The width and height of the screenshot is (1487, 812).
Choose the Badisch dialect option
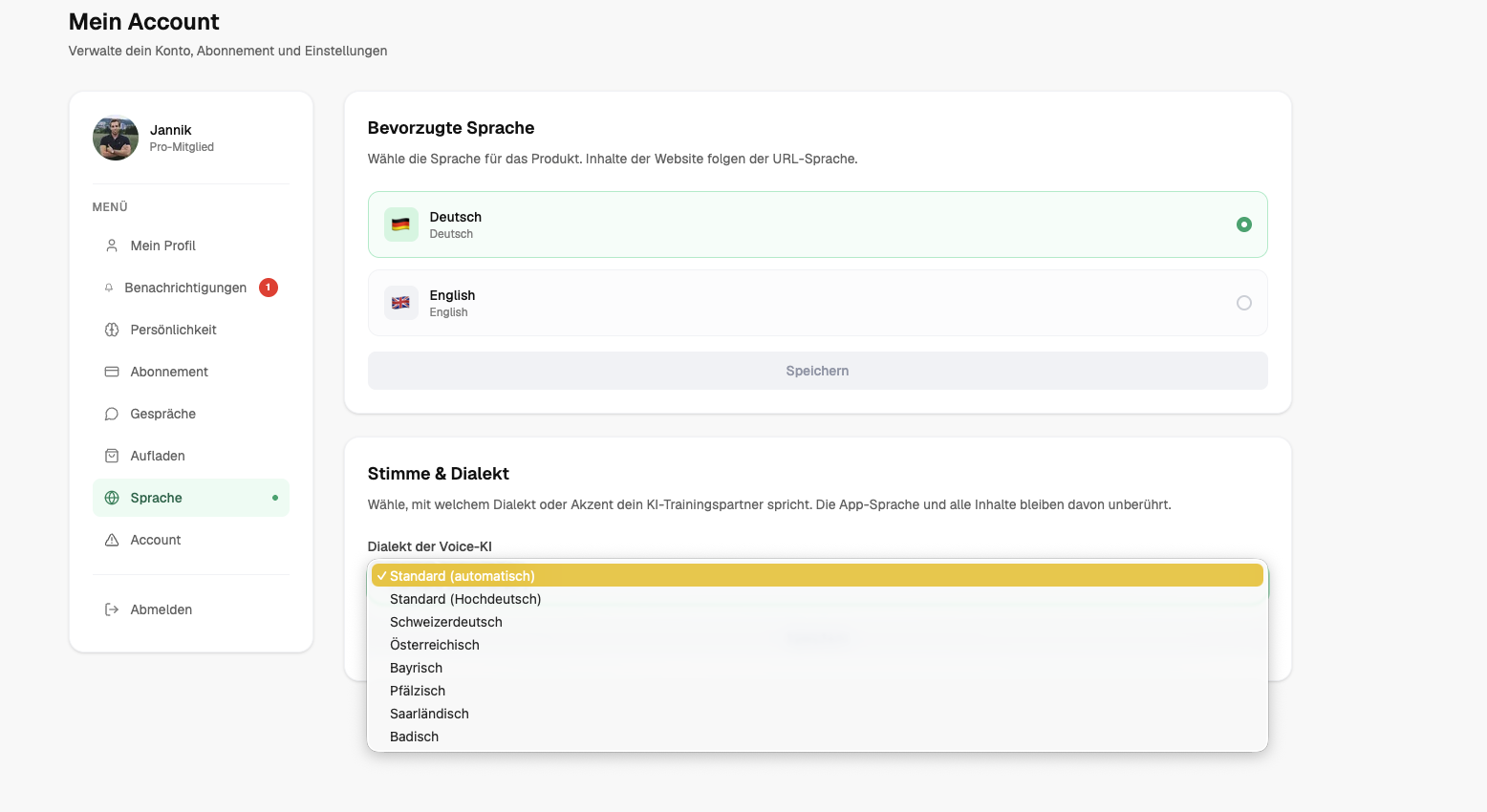[x=414, y=737]
